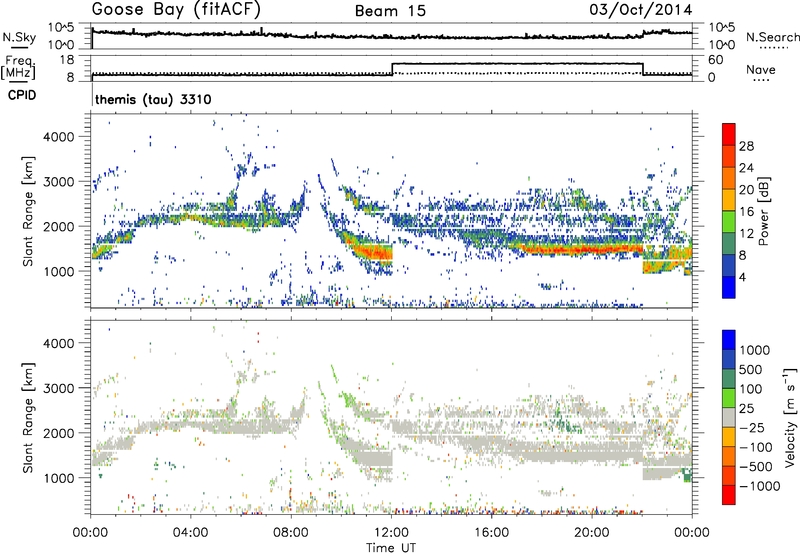Click the blue top segment of Velocity colorbar
This screenshot has height=554, width=800.
[x=729, y=340]
